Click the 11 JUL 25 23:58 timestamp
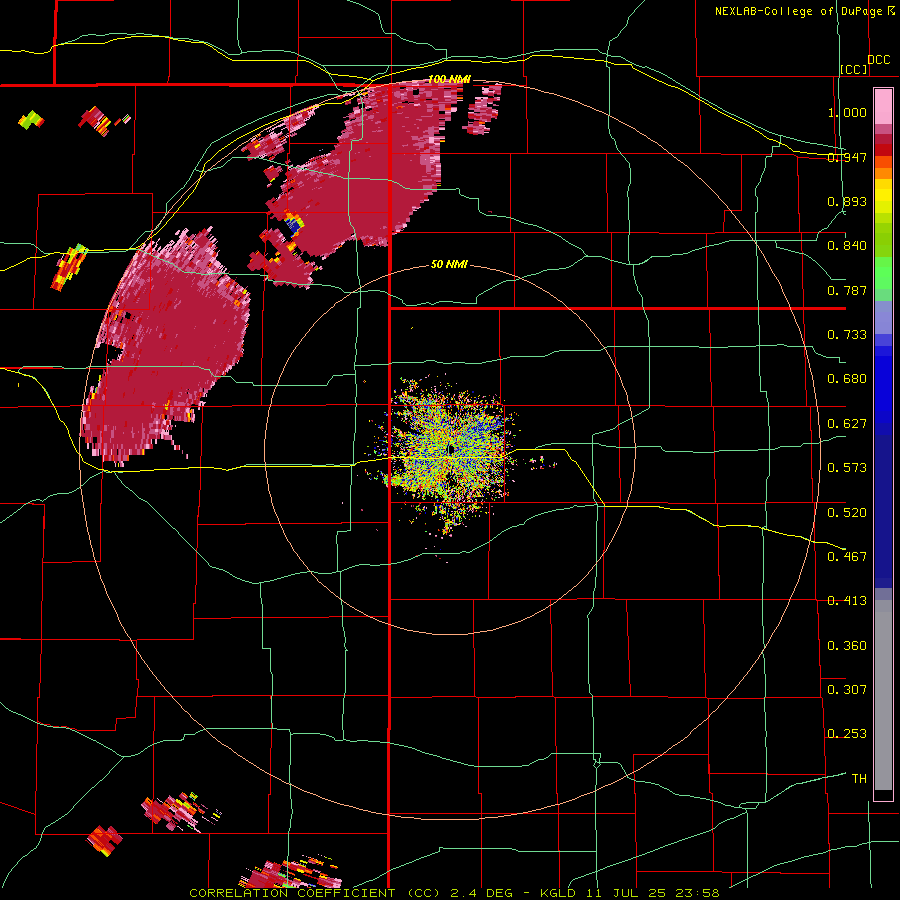 click(653, 893)
